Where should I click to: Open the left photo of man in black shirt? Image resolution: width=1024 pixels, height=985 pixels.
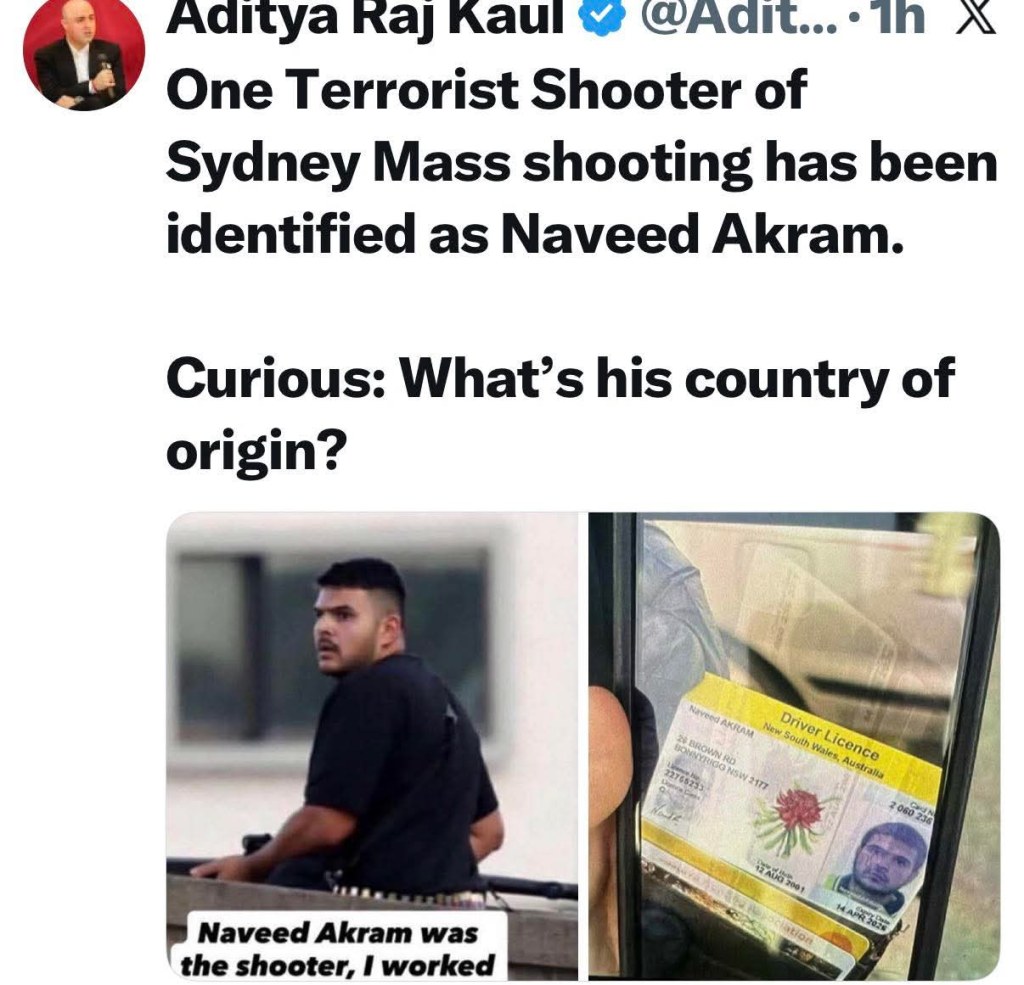372,746
